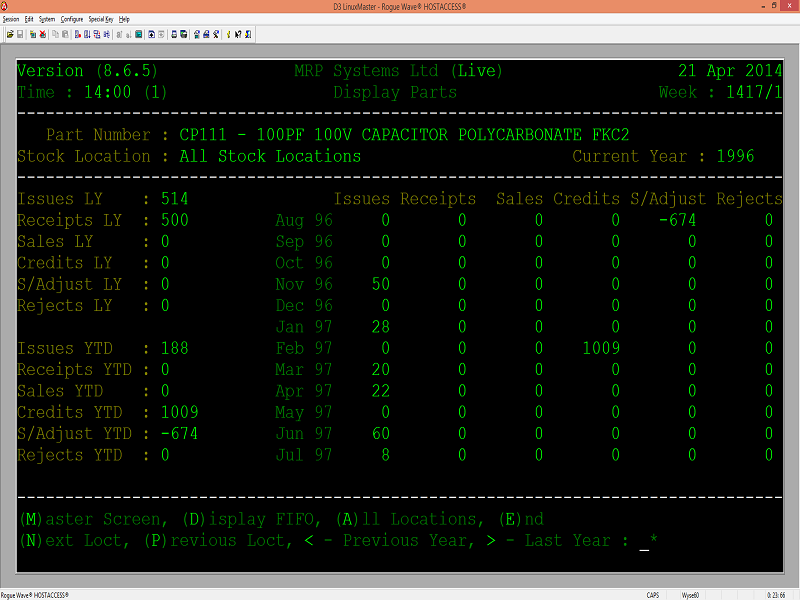Viewport: 800px width, 600px height.
Task: Click the exit door icon in toolbar
Action: point(247,34)
